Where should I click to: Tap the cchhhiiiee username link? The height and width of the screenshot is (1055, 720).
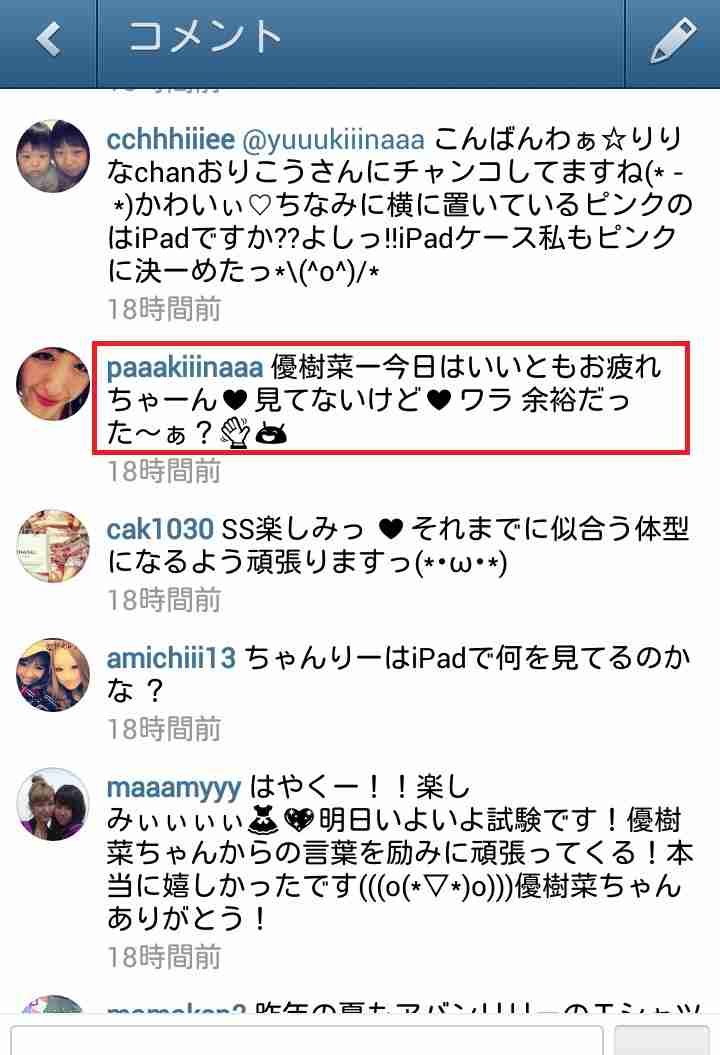171,141
